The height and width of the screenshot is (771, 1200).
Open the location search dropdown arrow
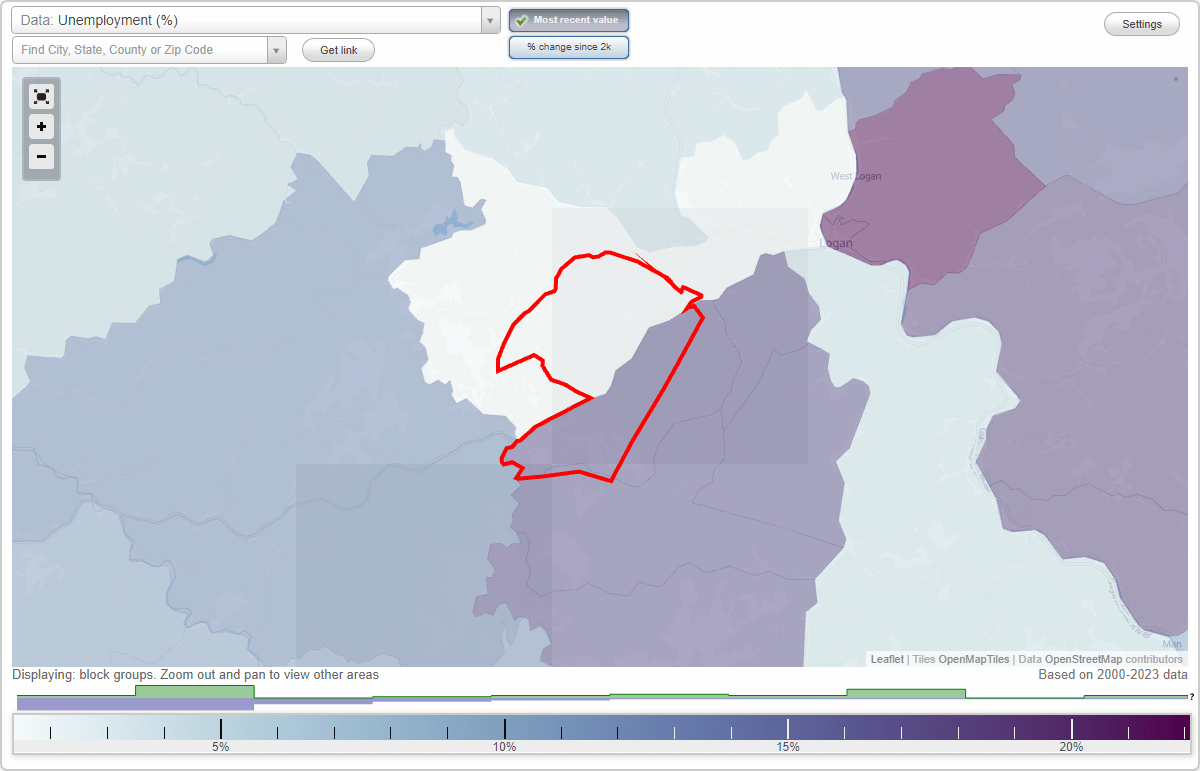pyautogui.click(x=277, y=50)
